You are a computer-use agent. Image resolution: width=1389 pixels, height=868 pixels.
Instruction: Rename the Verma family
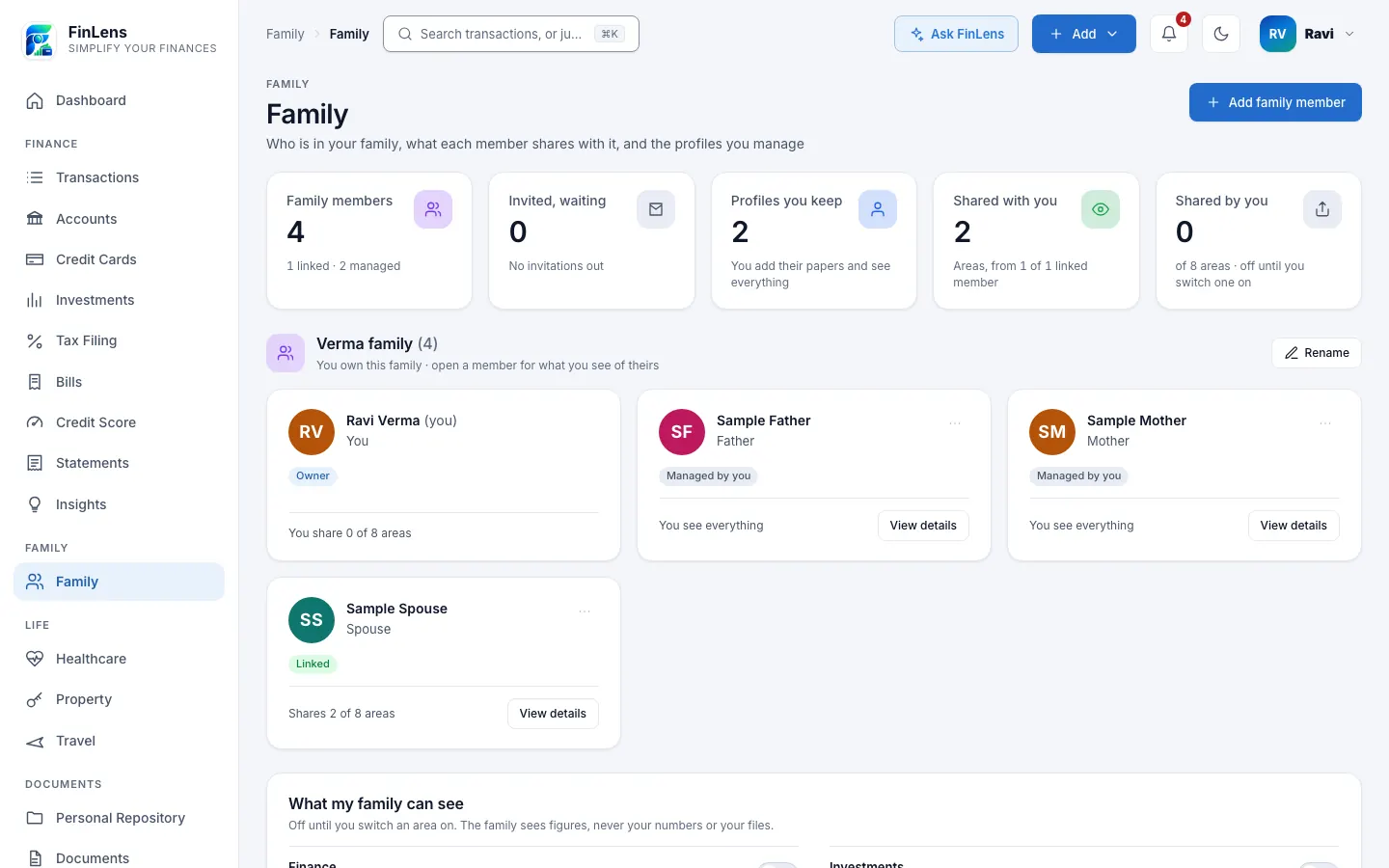point(1317,353)
